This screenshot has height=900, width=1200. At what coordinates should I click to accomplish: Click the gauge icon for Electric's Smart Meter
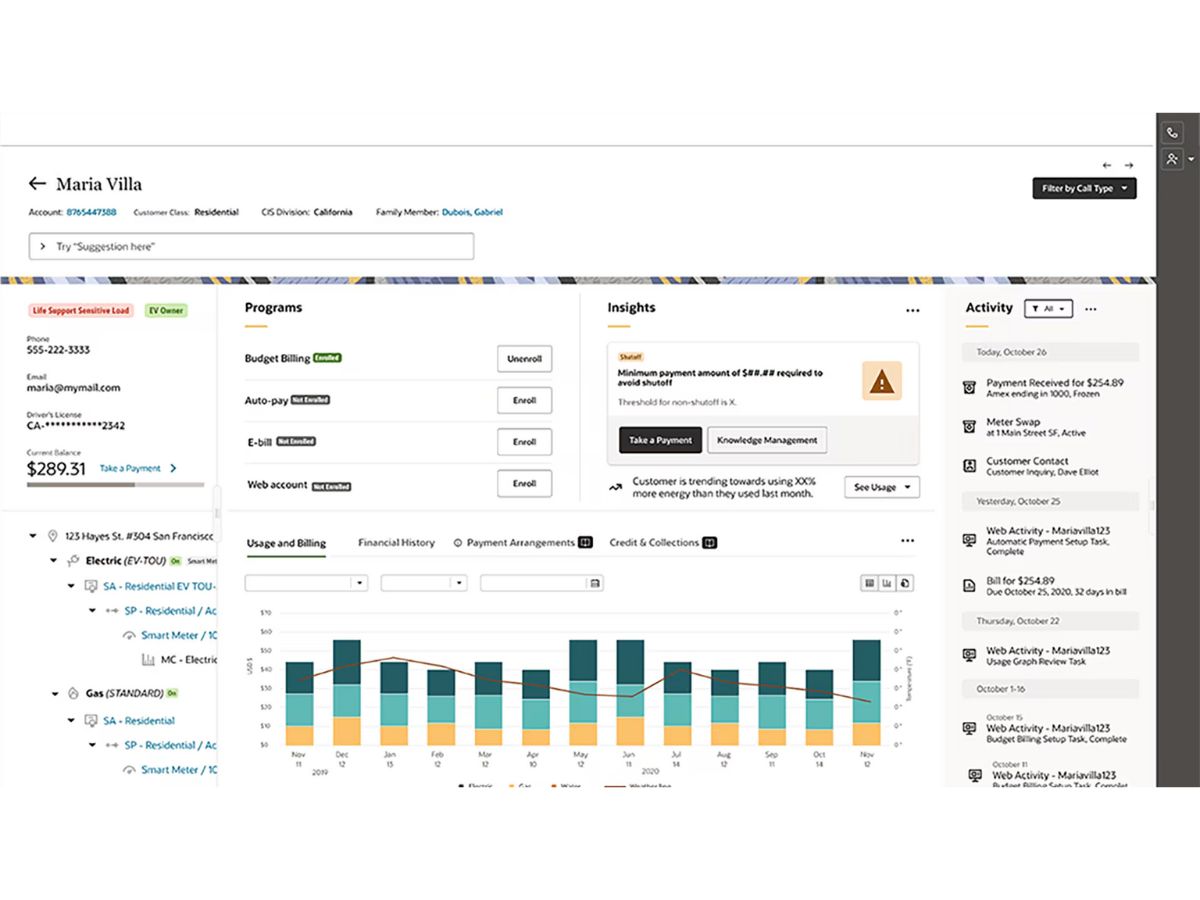(129, 636)
